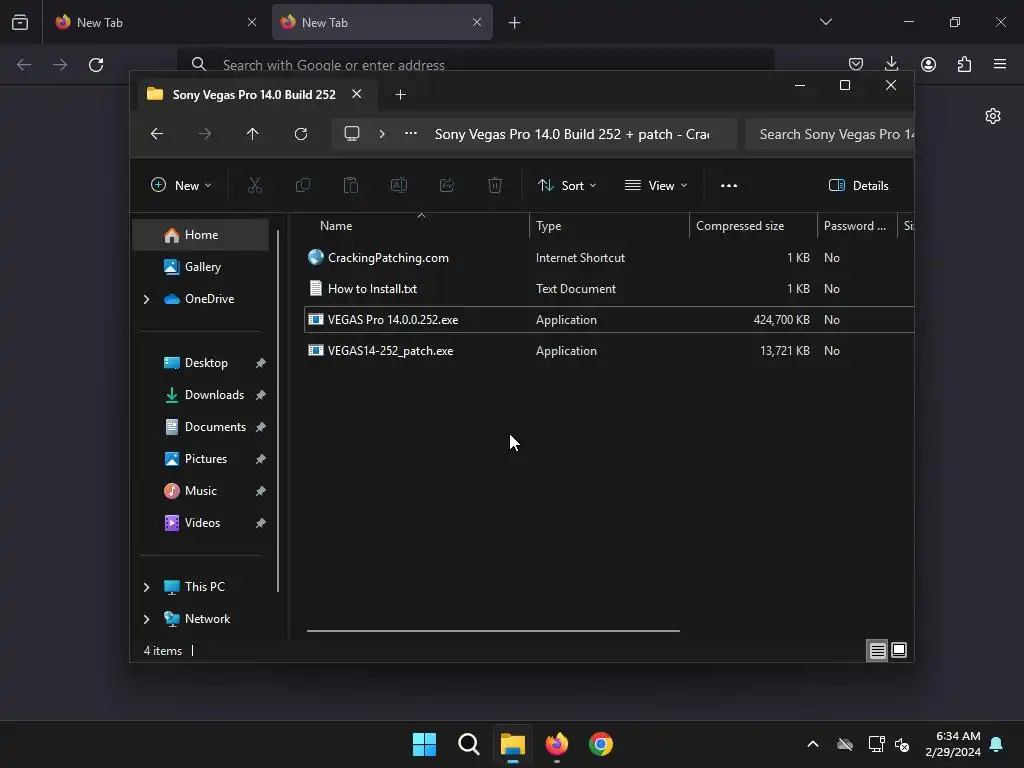Sort by Type column header
The width and height of the screenshot is (1024, 768).
609,225
